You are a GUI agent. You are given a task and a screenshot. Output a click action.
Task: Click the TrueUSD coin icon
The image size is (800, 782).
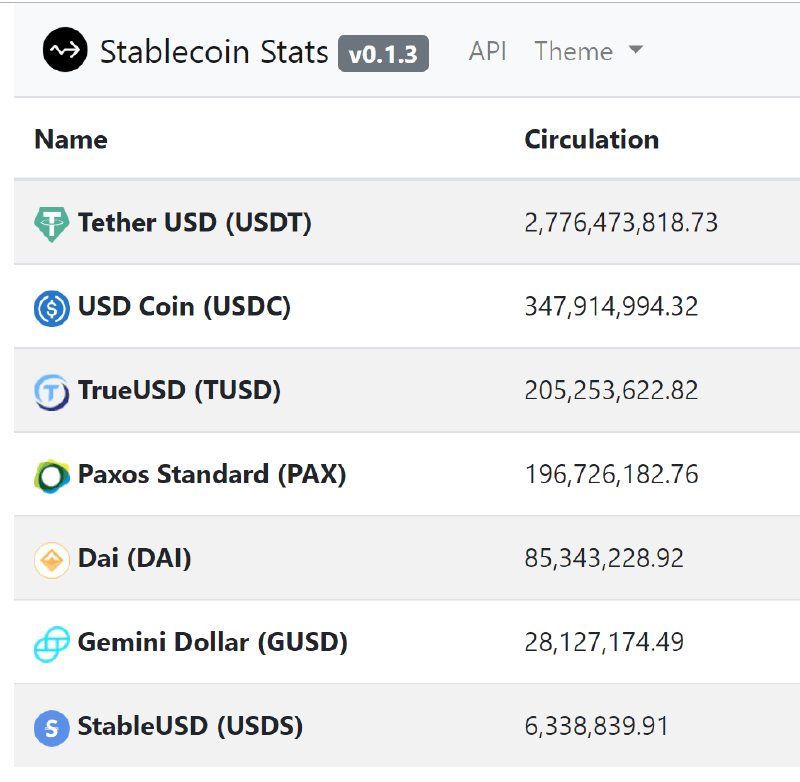tap(51, 391)
